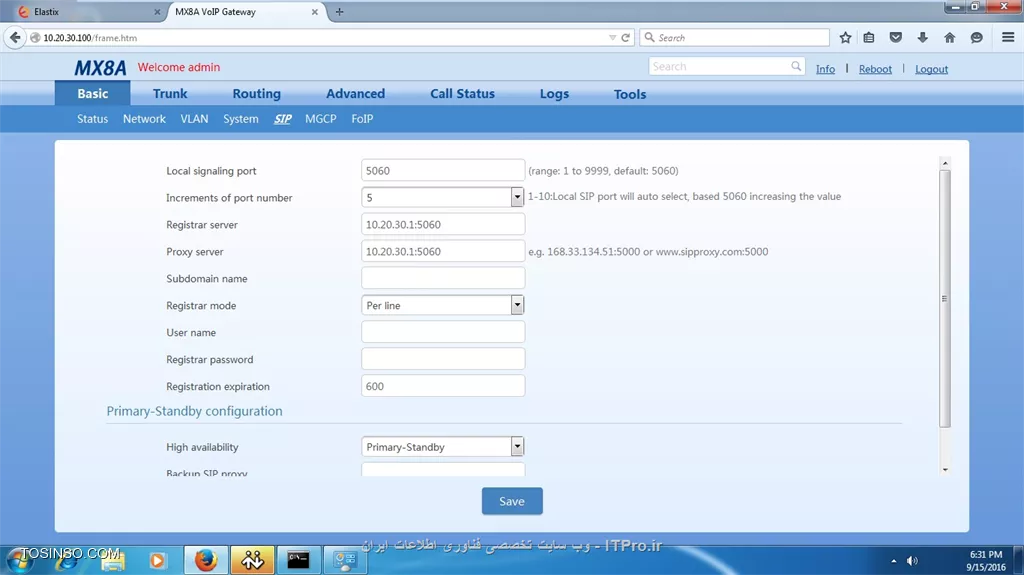Expand High availability dropdown
Viewport: 1024px width, 575px height.
[517, 446]
